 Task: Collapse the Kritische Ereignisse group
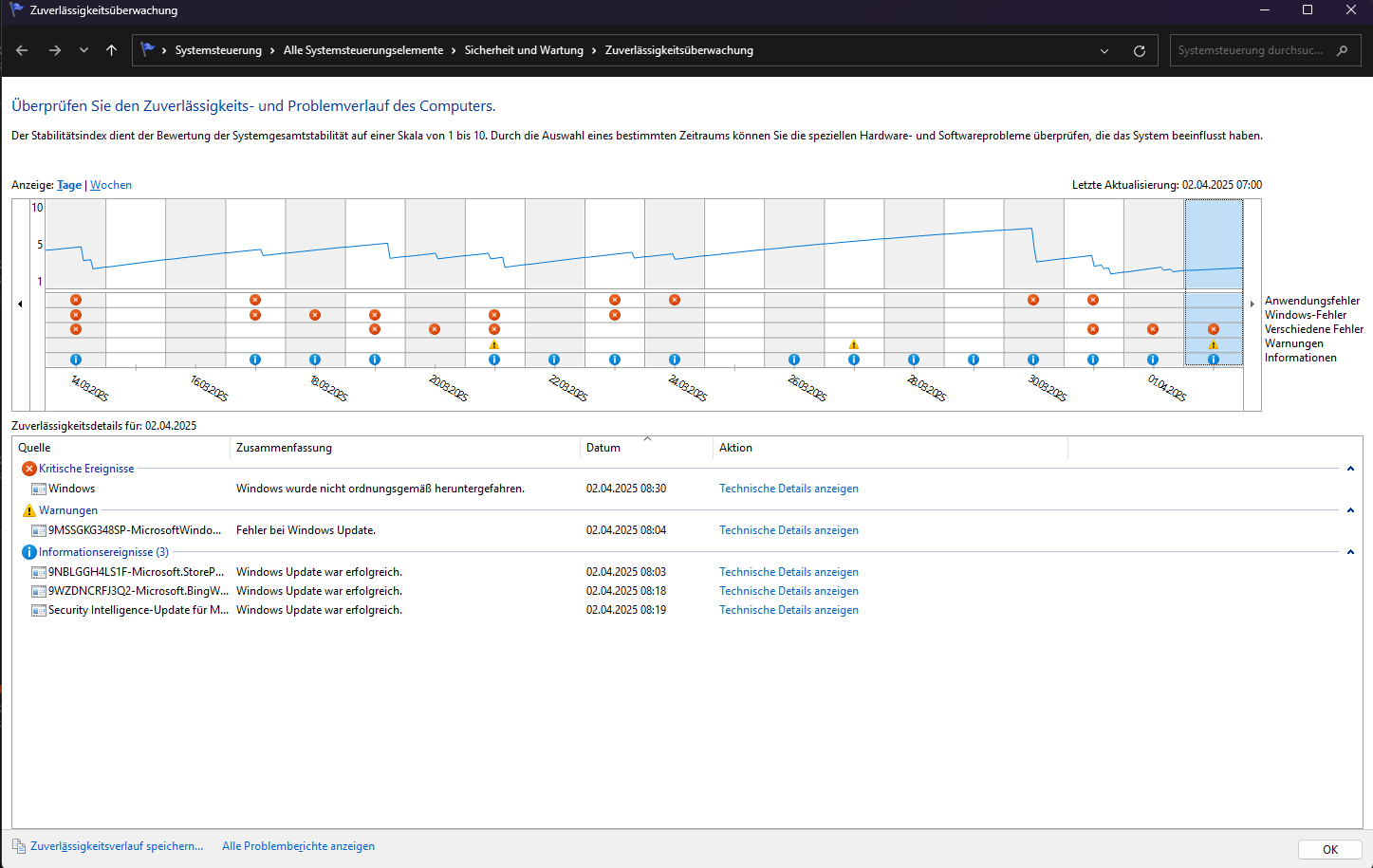(1350, 469)
